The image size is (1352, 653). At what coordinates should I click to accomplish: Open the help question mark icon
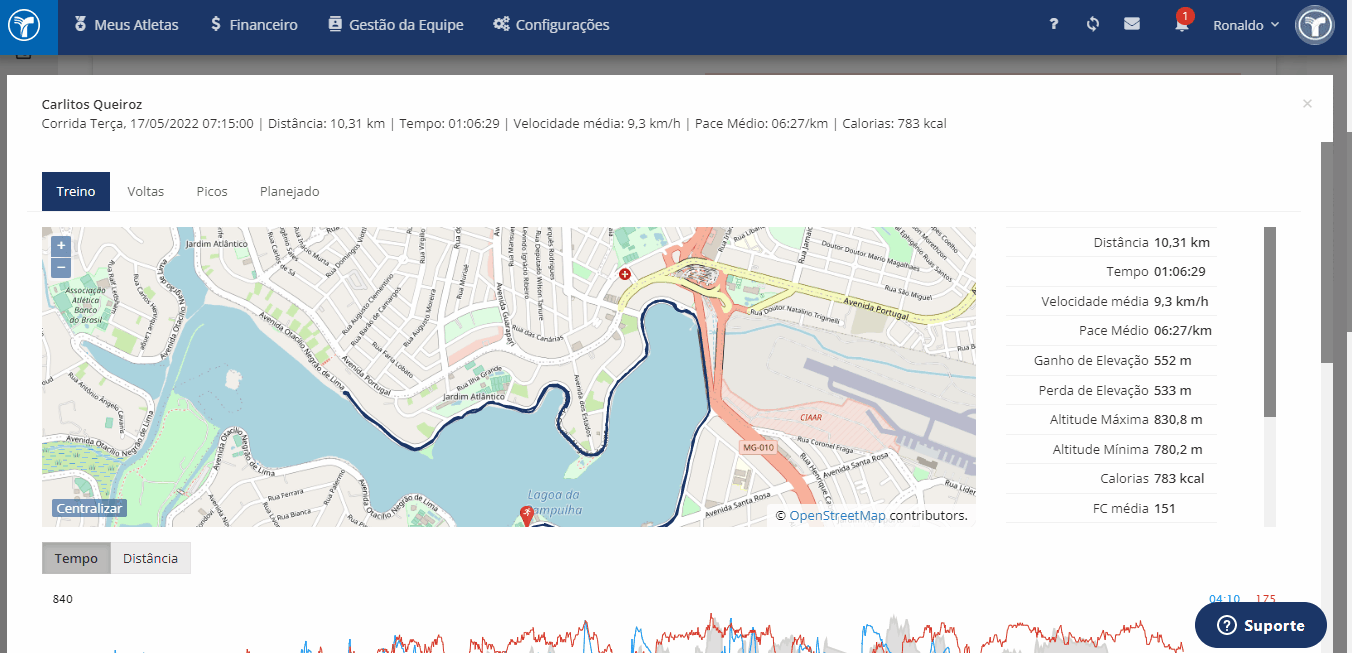coord(1053,25)
